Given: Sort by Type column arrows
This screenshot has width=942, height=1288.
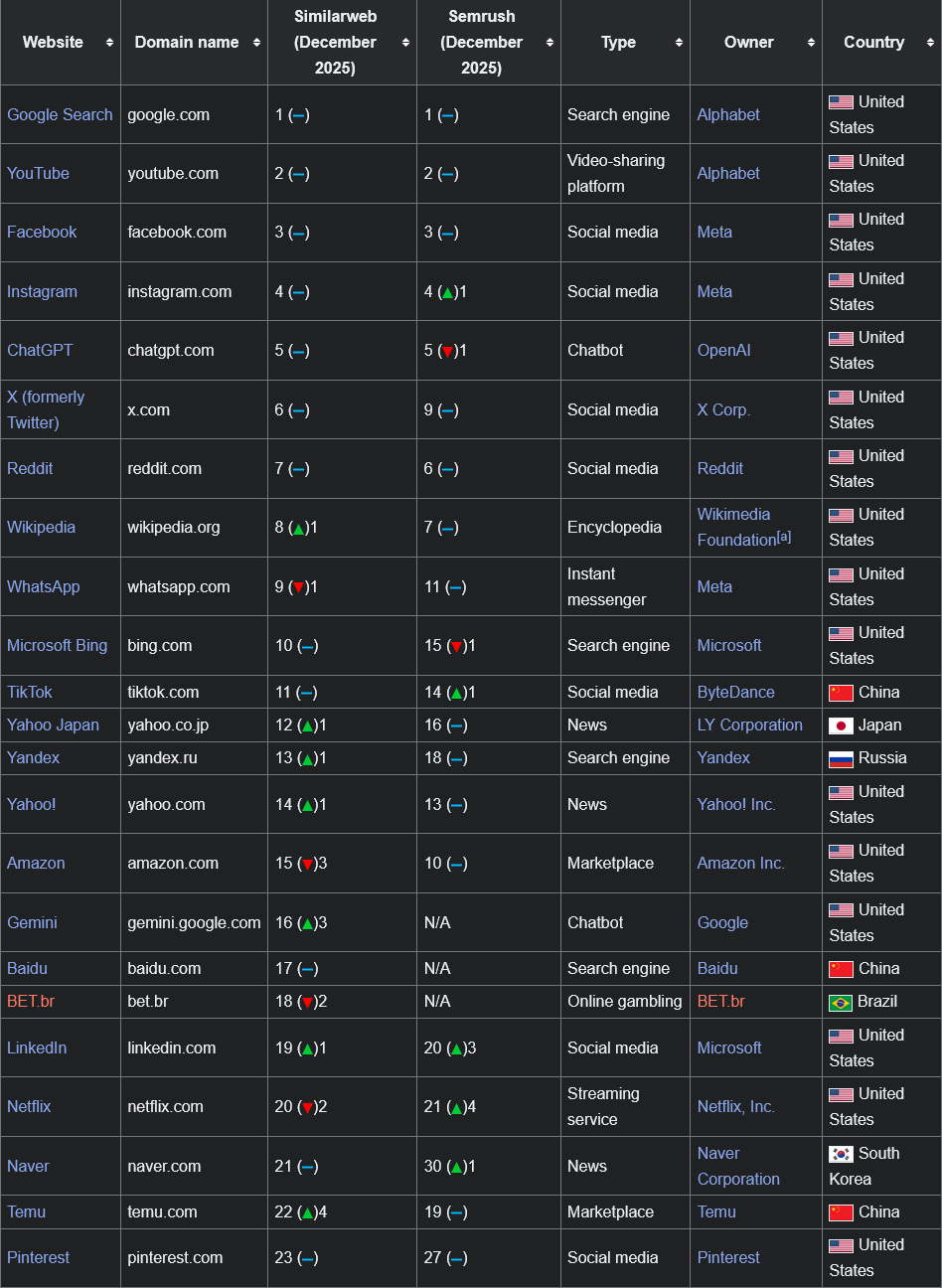Looking at the screenshot, I should [x=679, y=43].
